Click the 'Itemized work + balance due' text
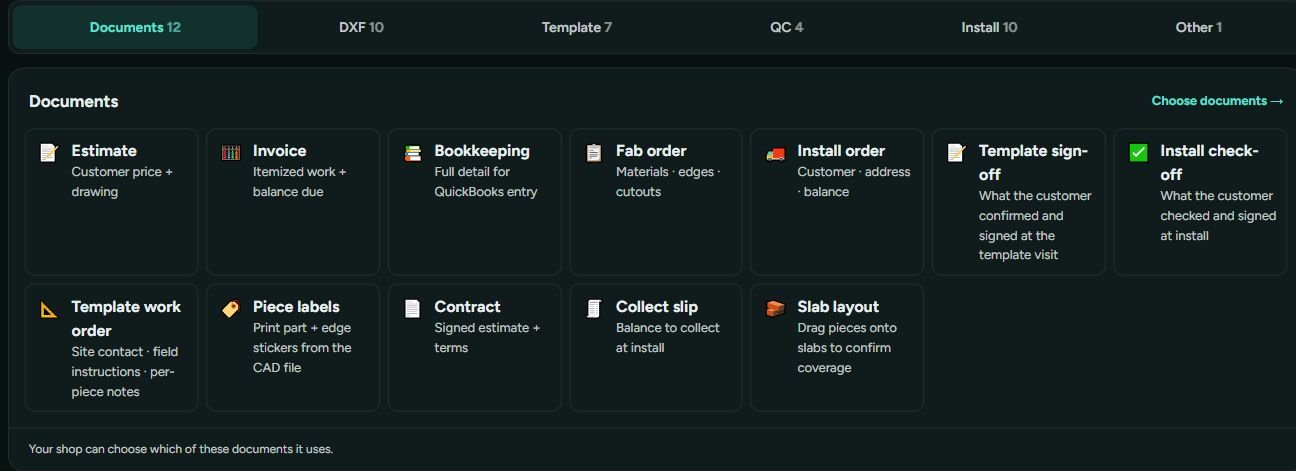Image resolution: width=1296 pixels, height=471 pixels. [300, 182]
